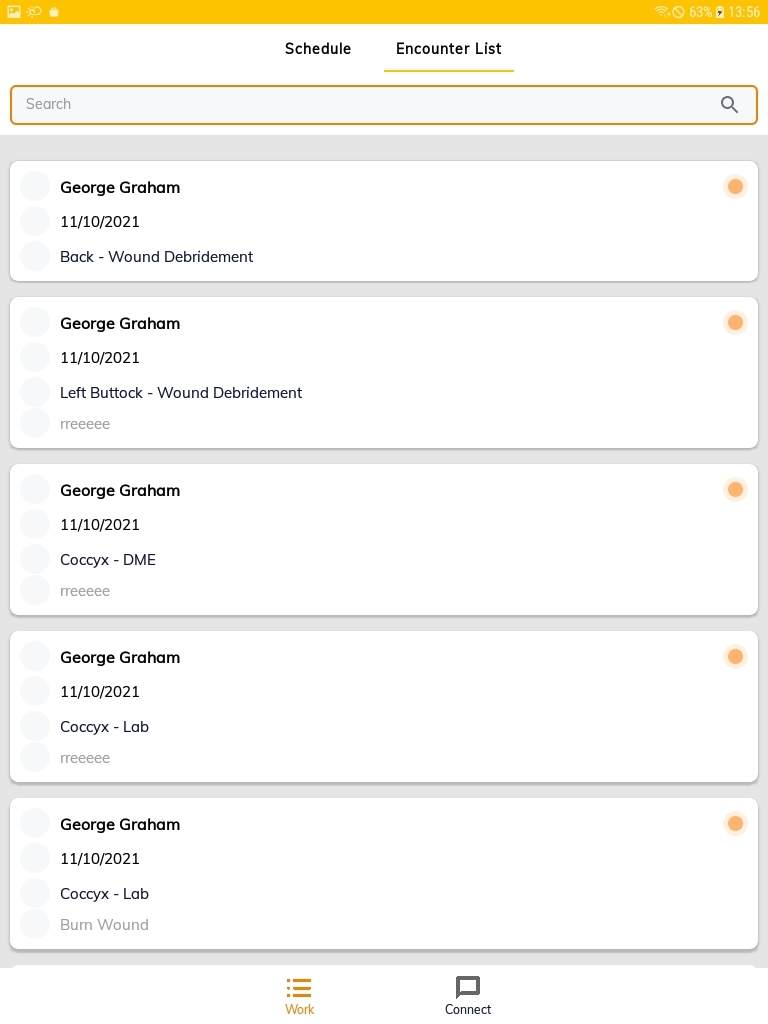Open the Burn Wound Coccyx - Lab encounter
Viewport: 768px width, 1024px height.
point(384,874)
